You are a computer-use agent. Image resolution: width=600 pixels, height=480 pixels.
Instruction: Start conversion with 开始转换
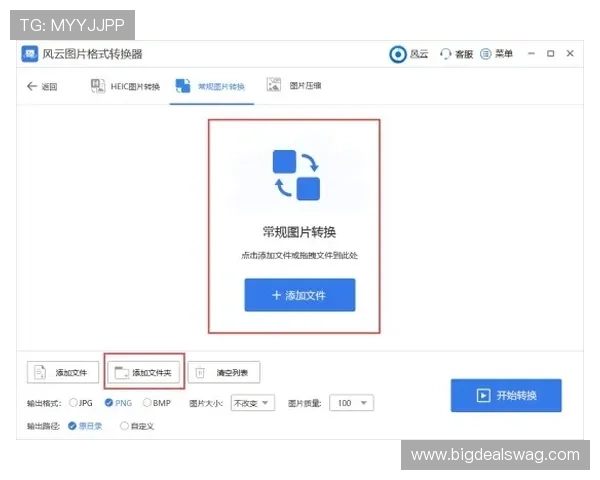click(506, 395)
